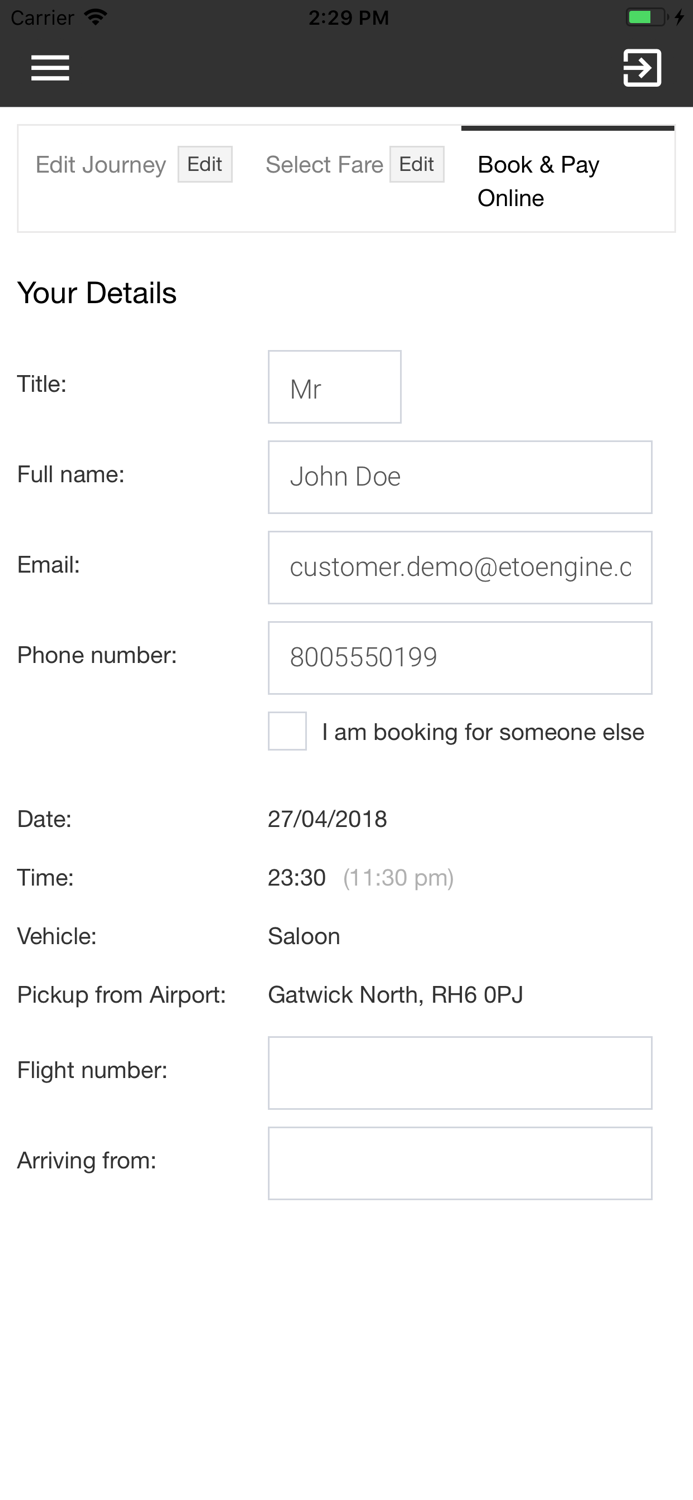This screenshot has width=693, height=1500.
Task: Click Edit next to Edit Journey
Action: point(205,164)
